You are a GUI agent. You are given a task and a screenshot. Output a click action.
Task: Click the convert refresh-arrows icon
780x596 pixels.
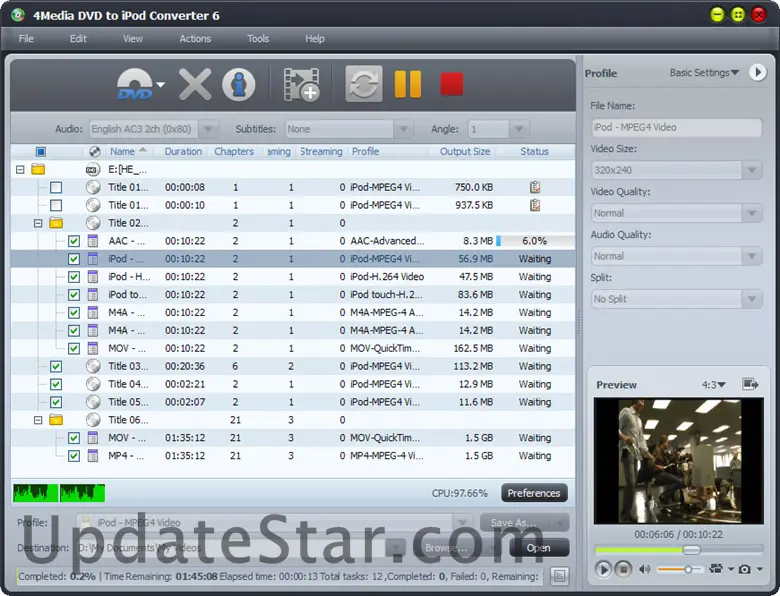pos(364,84)
